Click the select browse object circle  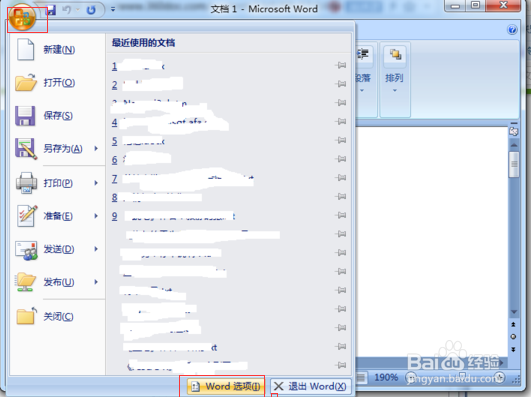pos(513,337)
